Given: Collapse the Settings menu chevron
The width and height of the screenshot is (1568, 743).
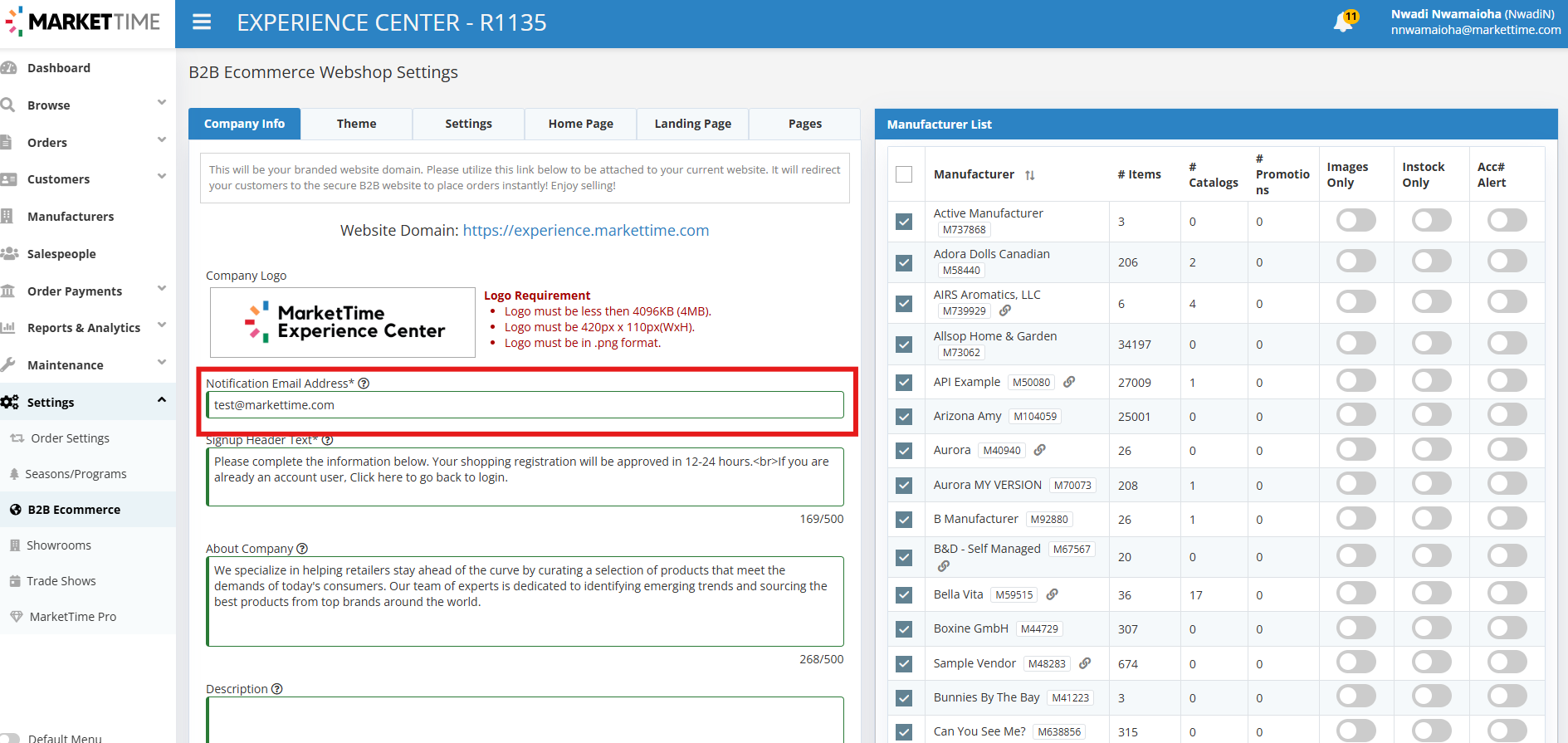Looking at the screenshot, I should click(x=162, y=400).
